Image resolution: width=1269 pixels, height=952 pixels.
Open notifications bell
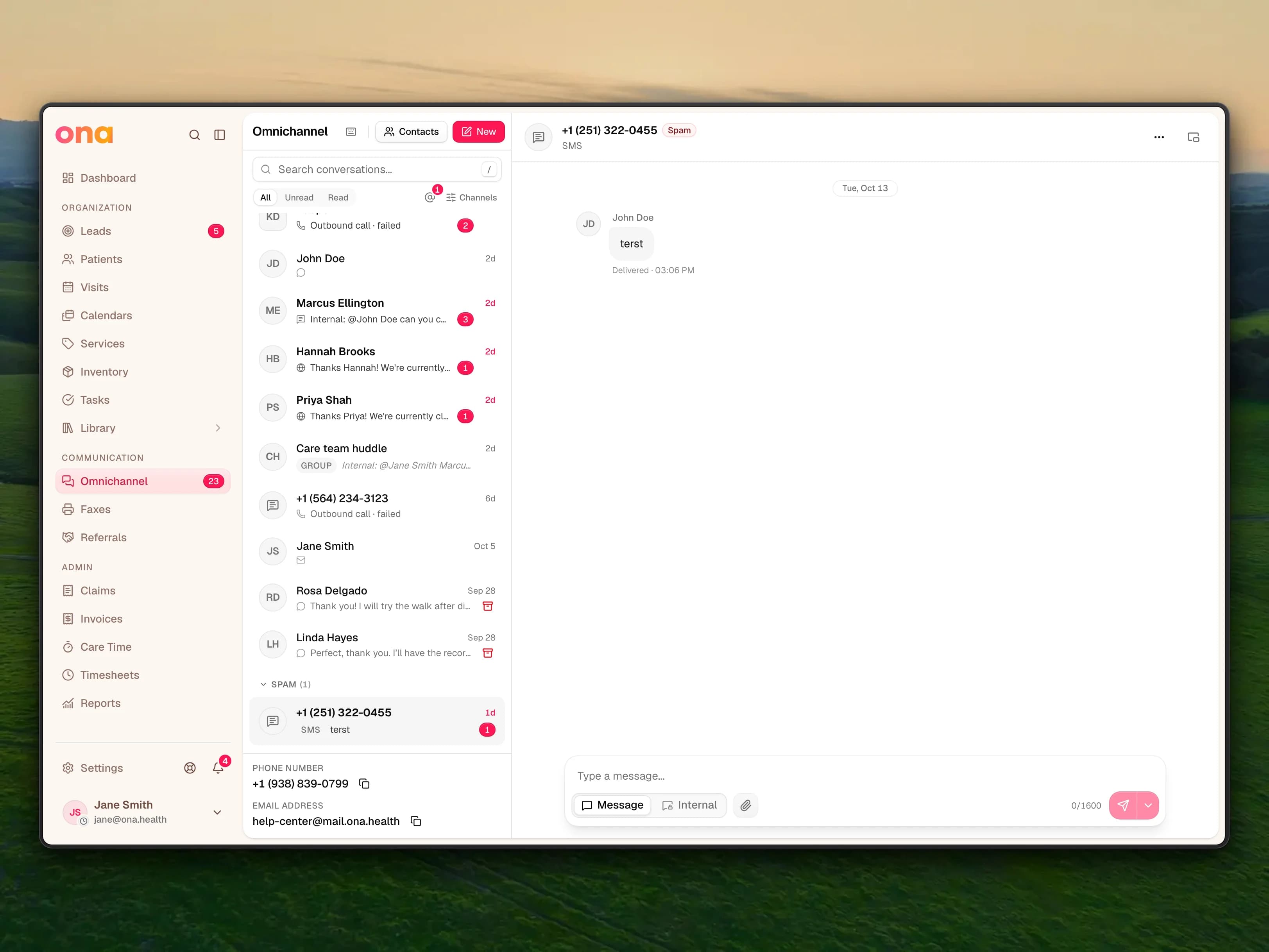point(218,768)
